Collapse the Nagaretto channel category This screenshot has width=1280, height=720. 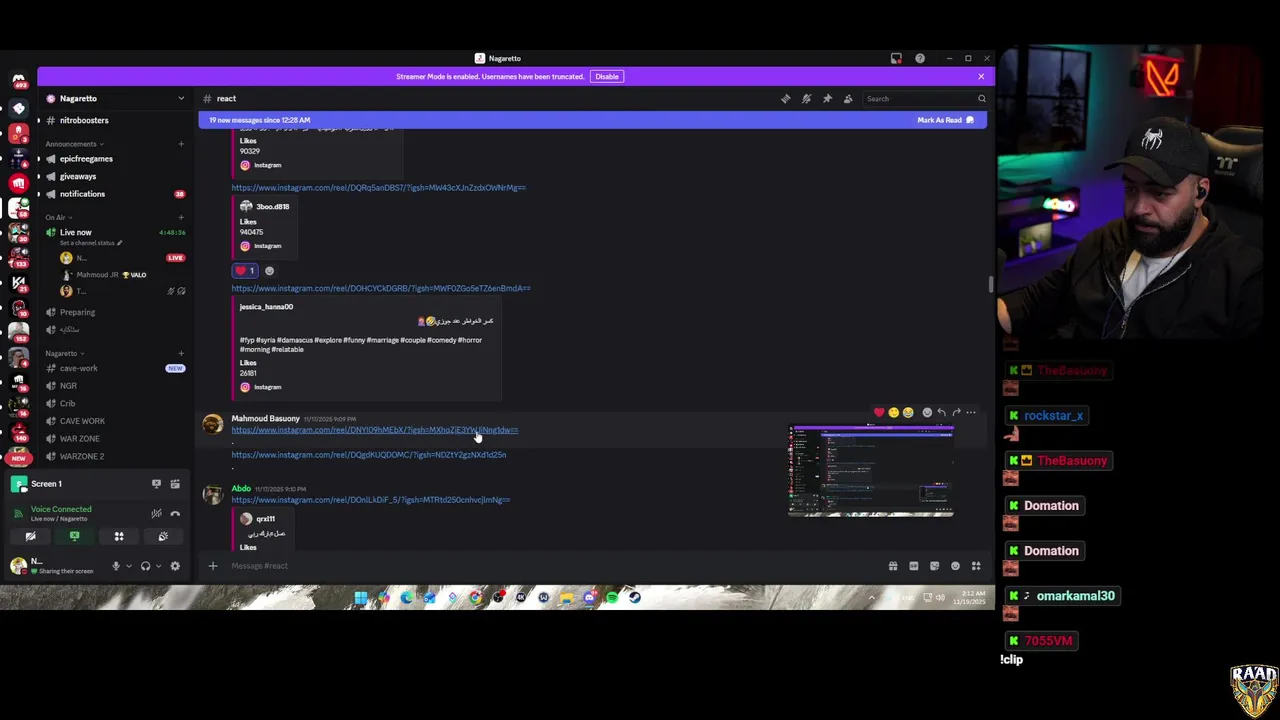65,354
